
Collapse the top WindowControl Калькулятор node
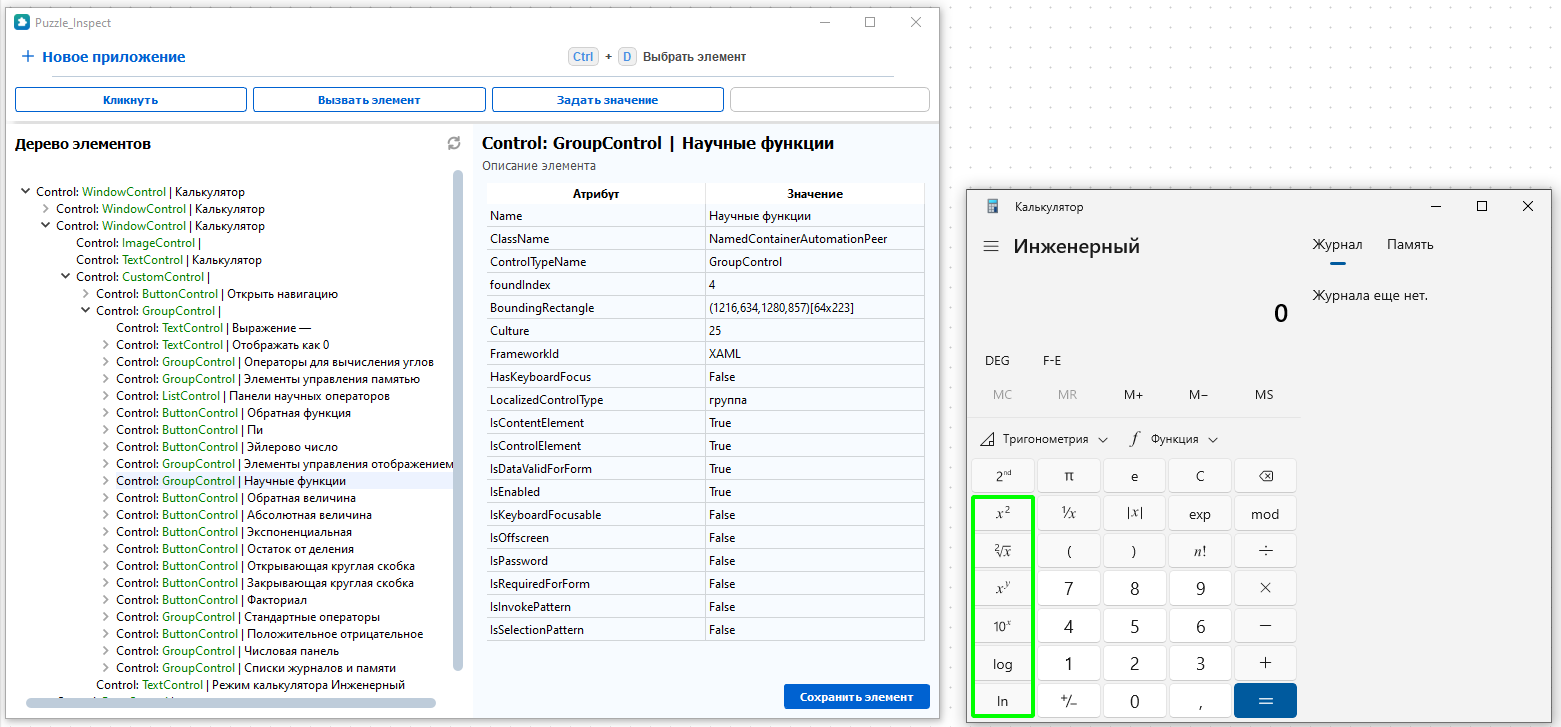coord(26,192)
